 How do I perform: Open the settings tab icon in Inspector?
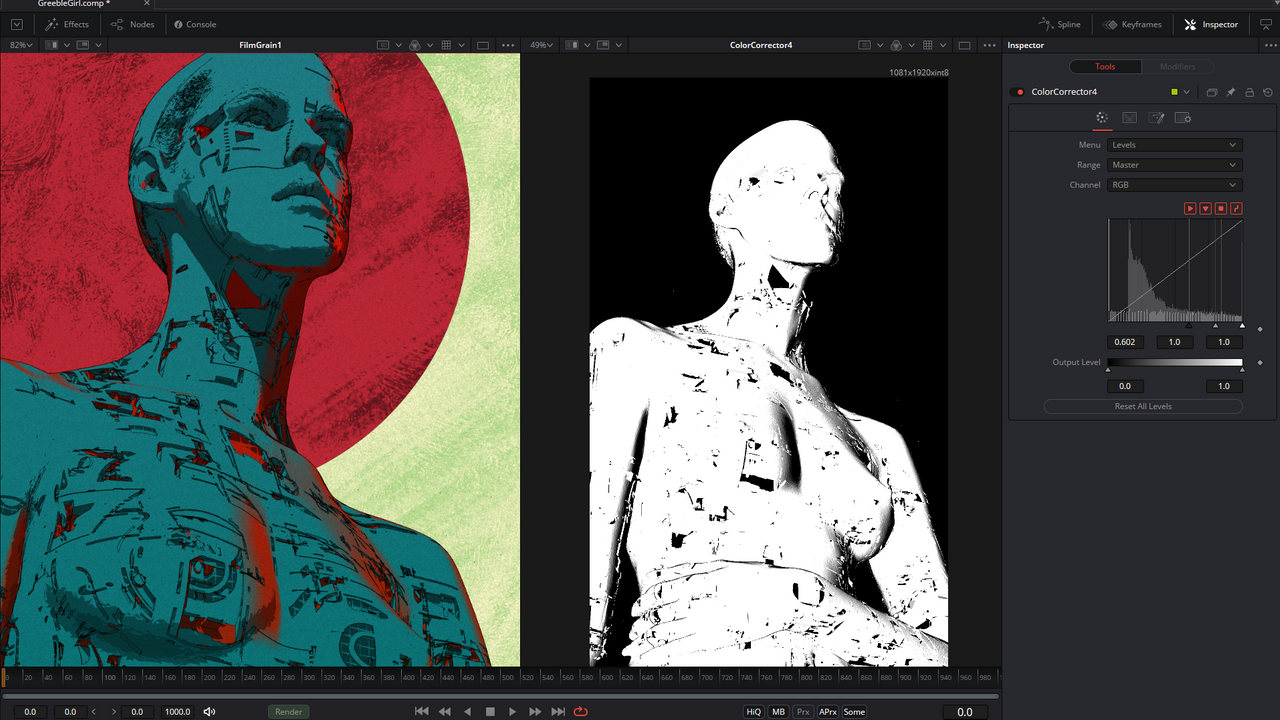coord(1182,118)
